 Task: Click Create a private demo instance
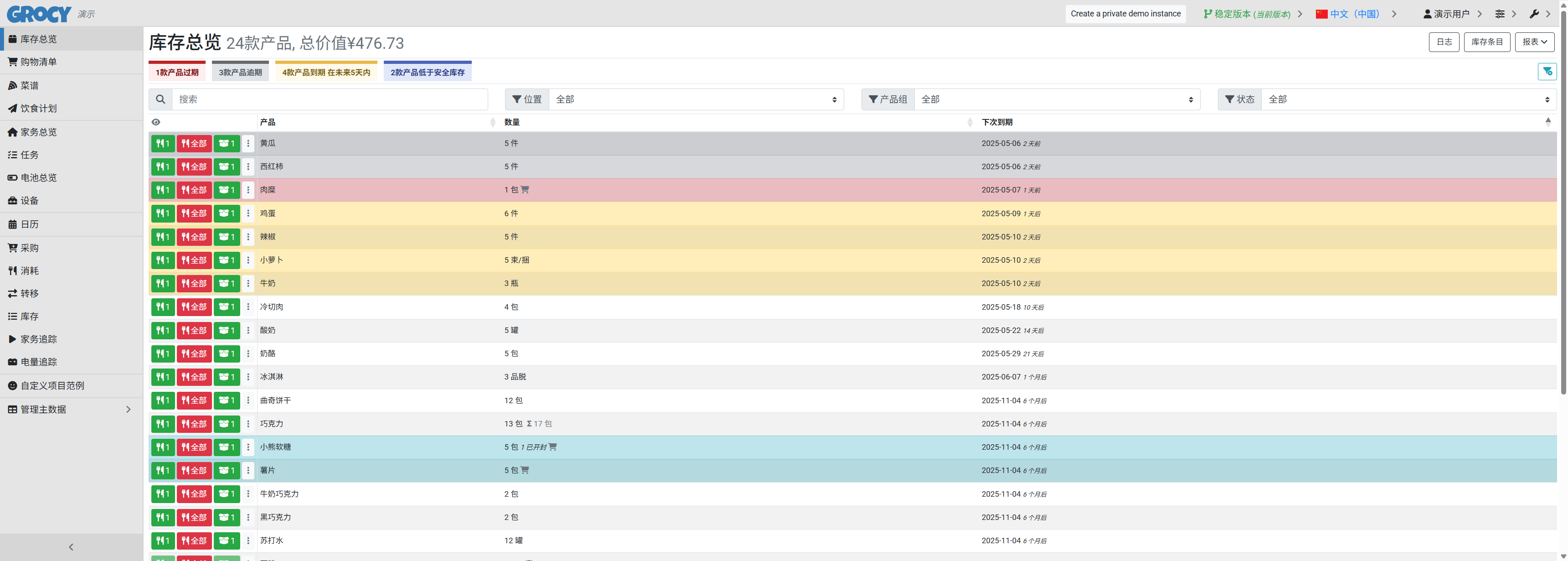[1125, 14]
